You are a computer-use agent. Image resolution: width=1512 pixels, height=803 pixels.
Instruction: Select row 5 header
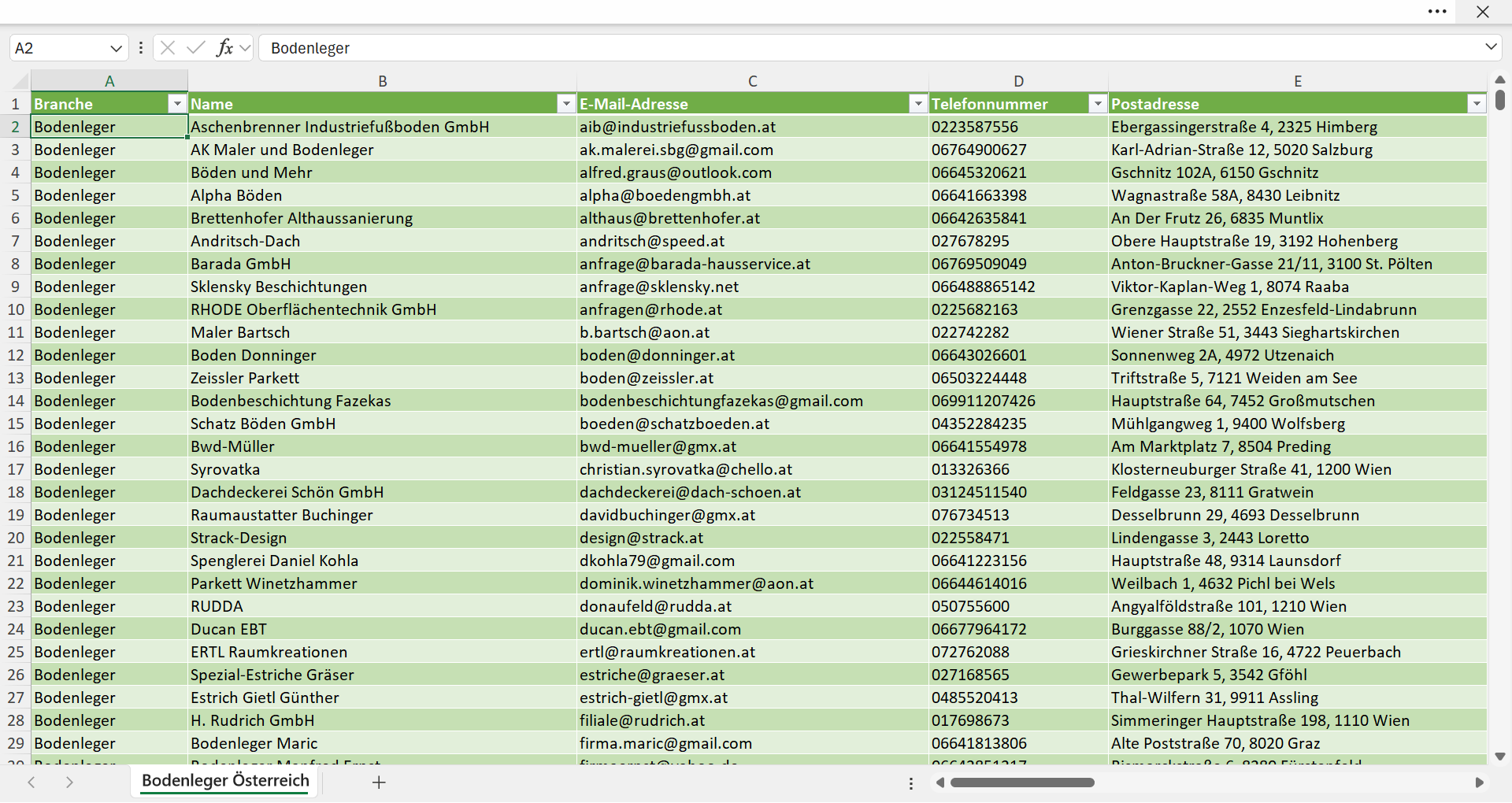(x=15, y=195)
